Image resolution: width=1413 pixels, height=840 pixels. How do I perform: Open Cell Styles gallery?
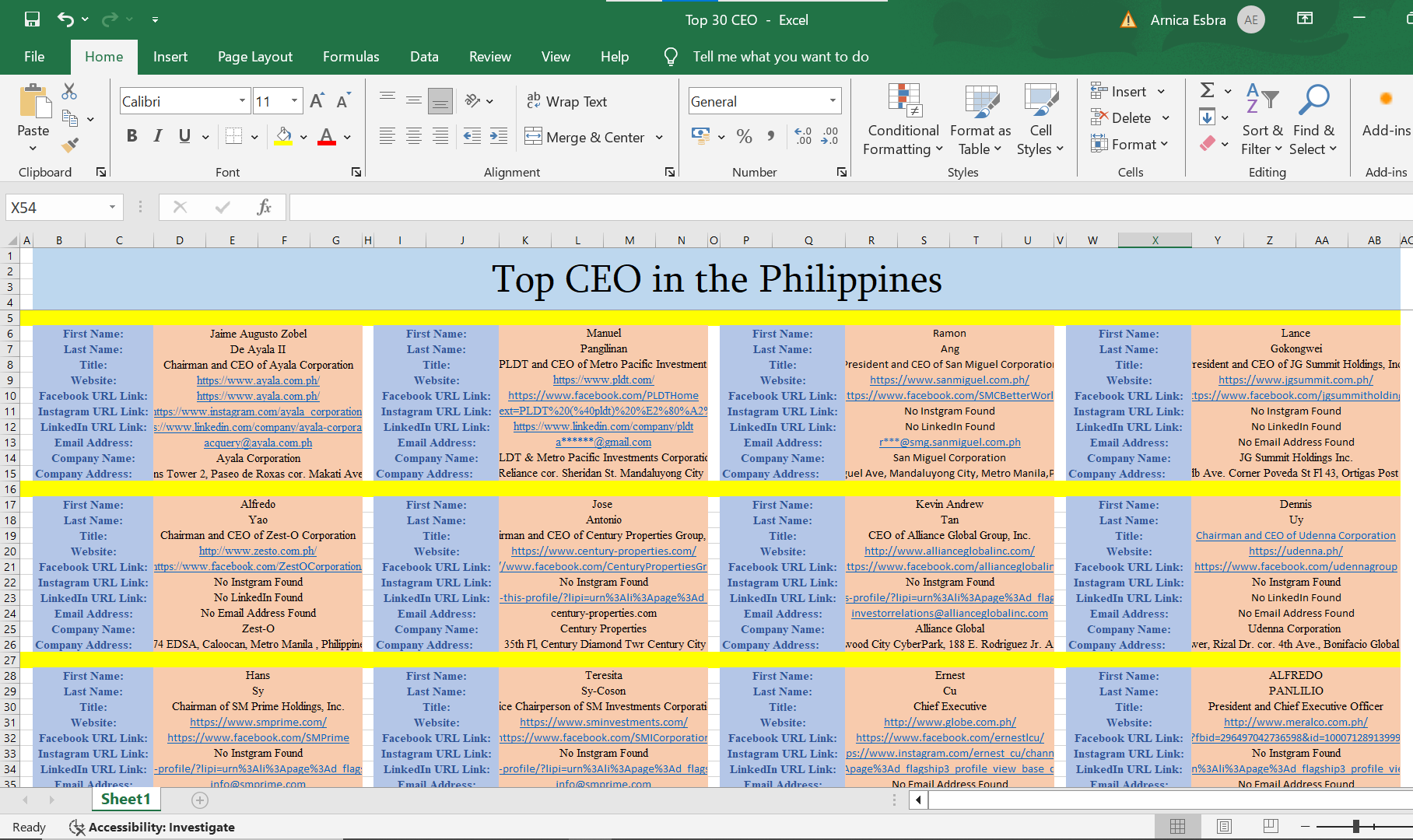1040,120
